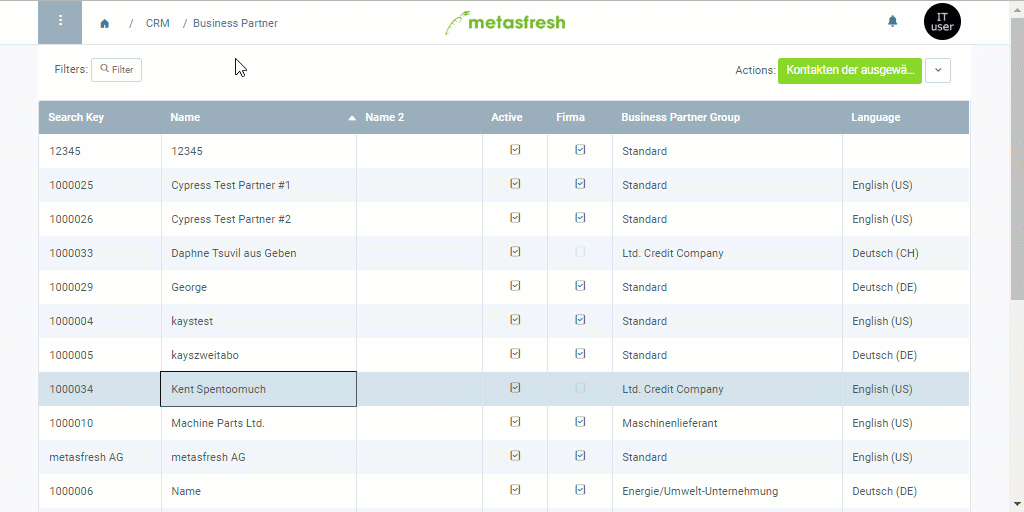Open Business Partner breadcrumb item
This screenshot has width=1024, height=512.
(235, 23)
